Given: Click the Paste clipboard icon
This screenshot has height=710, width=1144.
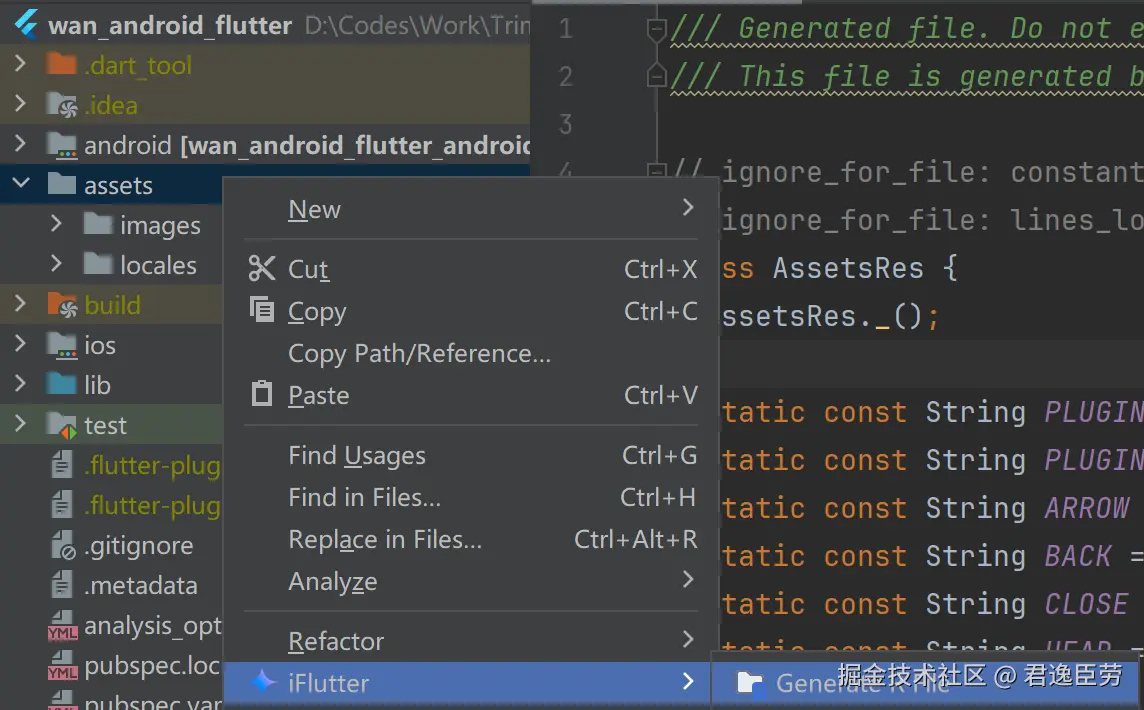Looking at the screenshot, I should [x=262, y=394].
